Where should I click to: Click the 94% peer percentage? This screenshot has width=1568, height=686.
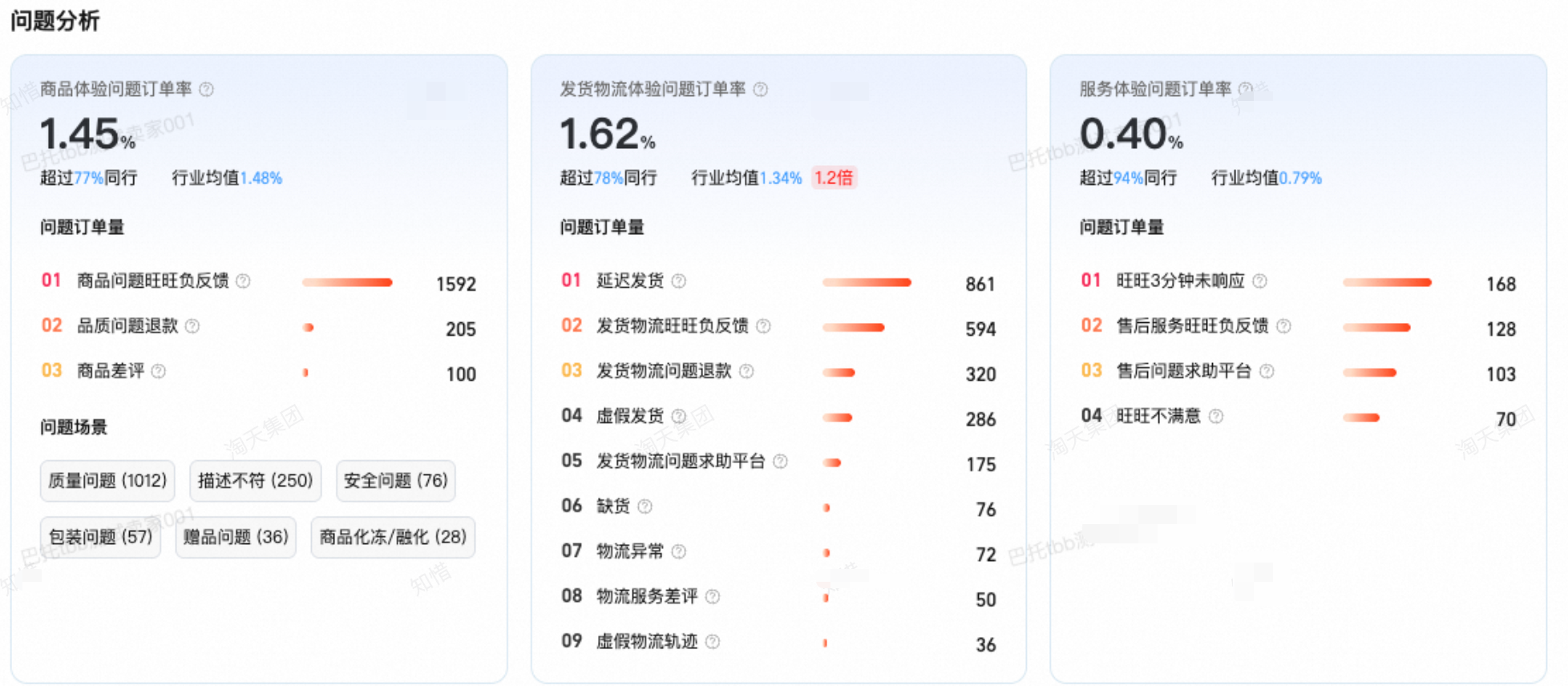click(x=1128, y=178)
